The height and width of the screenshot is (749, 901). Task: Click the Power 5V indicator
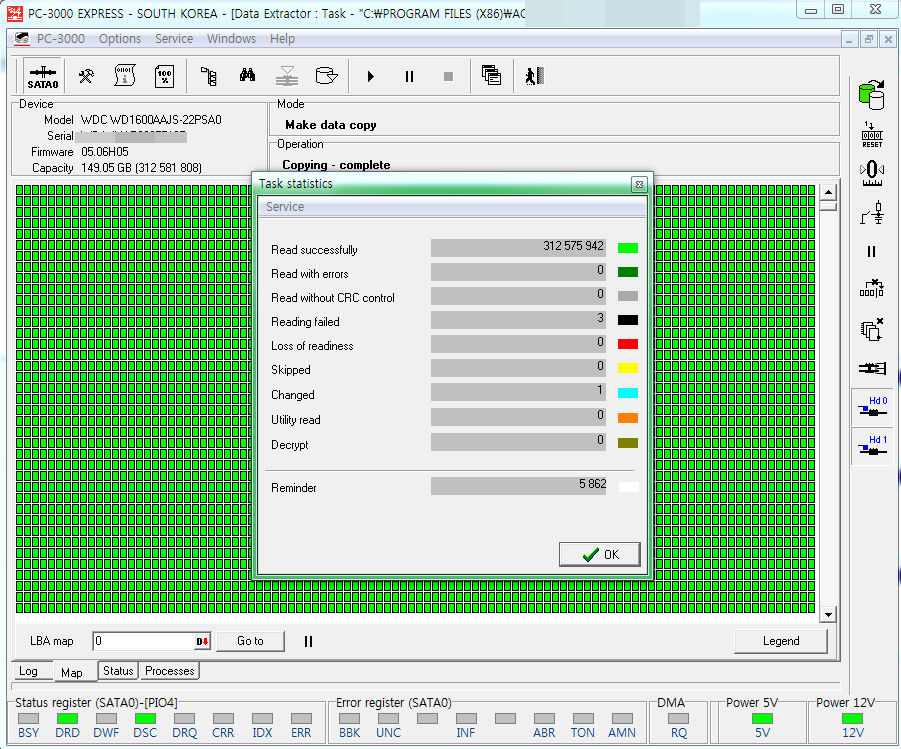tap(763, 719)
